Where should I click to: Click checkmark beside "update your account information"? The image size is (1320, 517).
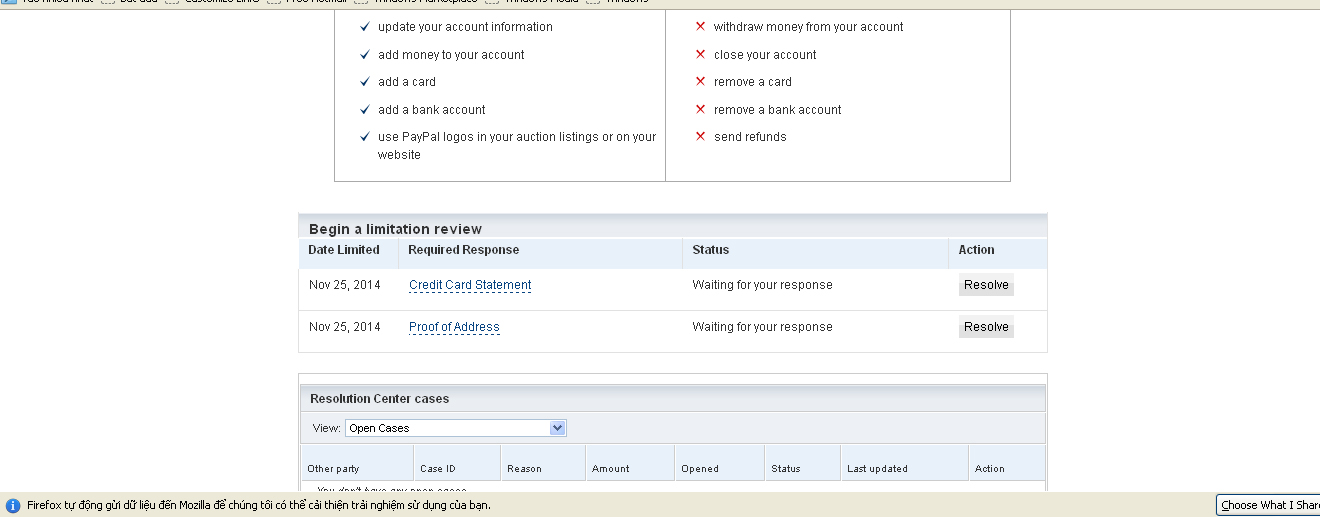[365, 27]
